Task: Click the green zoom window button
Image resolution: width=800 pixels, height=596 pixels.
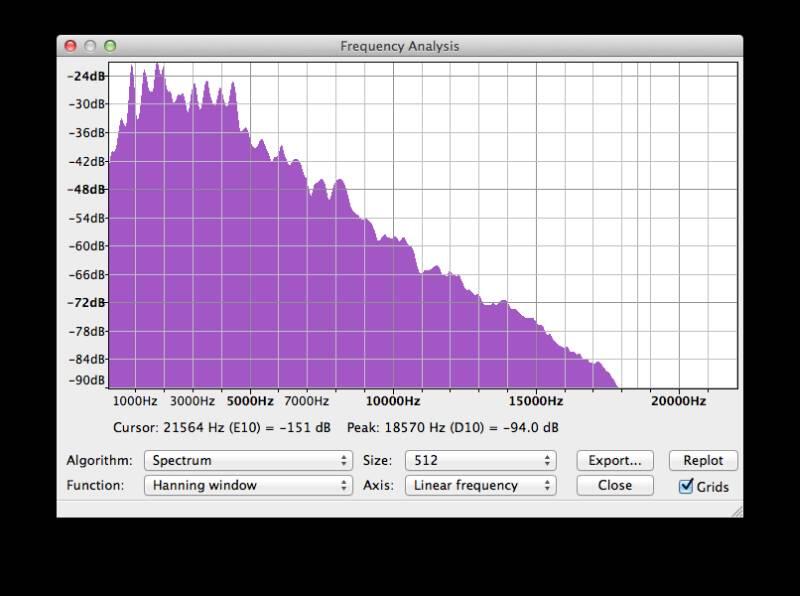Action: [x=110, y=46]
